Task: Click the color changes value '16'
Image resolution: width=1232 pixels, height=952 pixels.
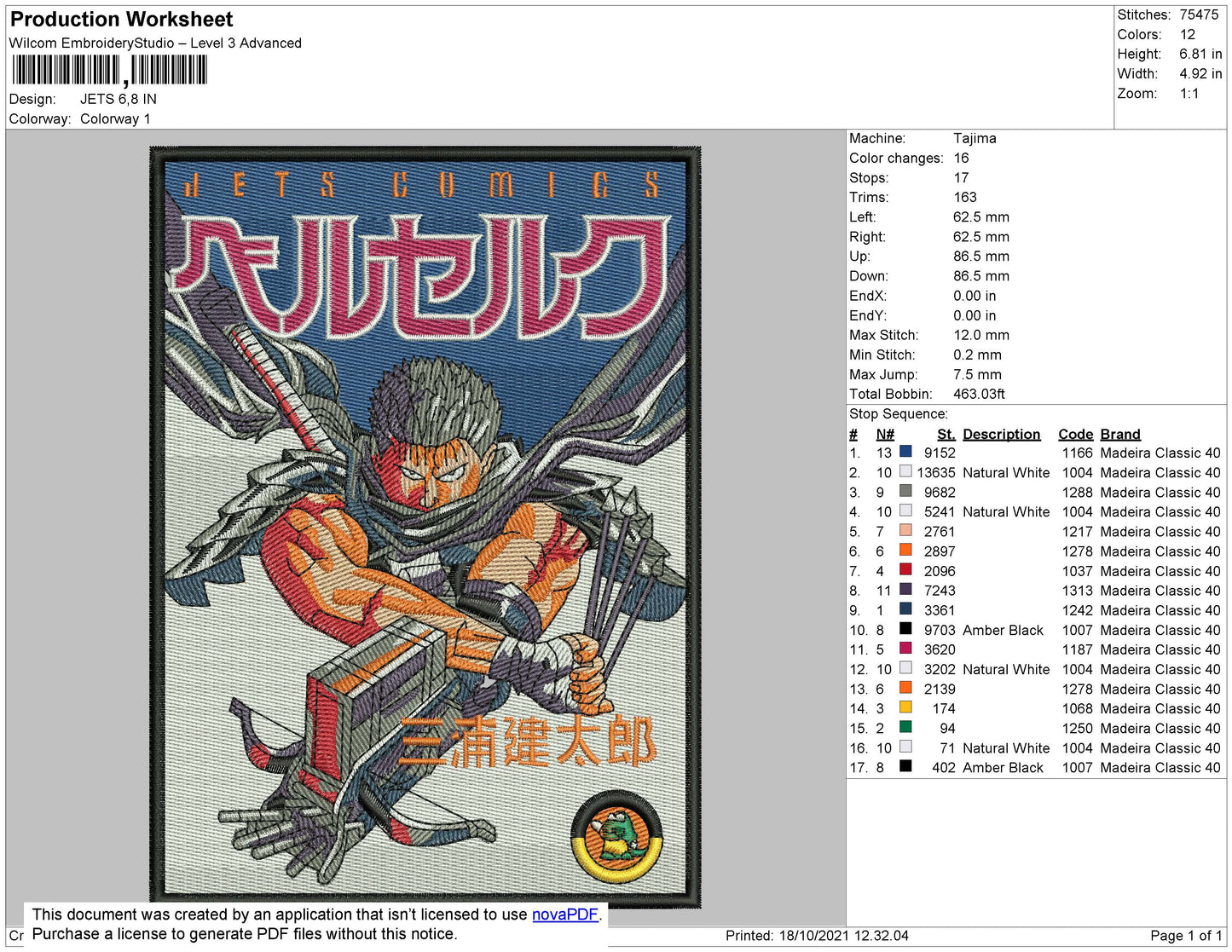Action: click(x=961, y=158)
